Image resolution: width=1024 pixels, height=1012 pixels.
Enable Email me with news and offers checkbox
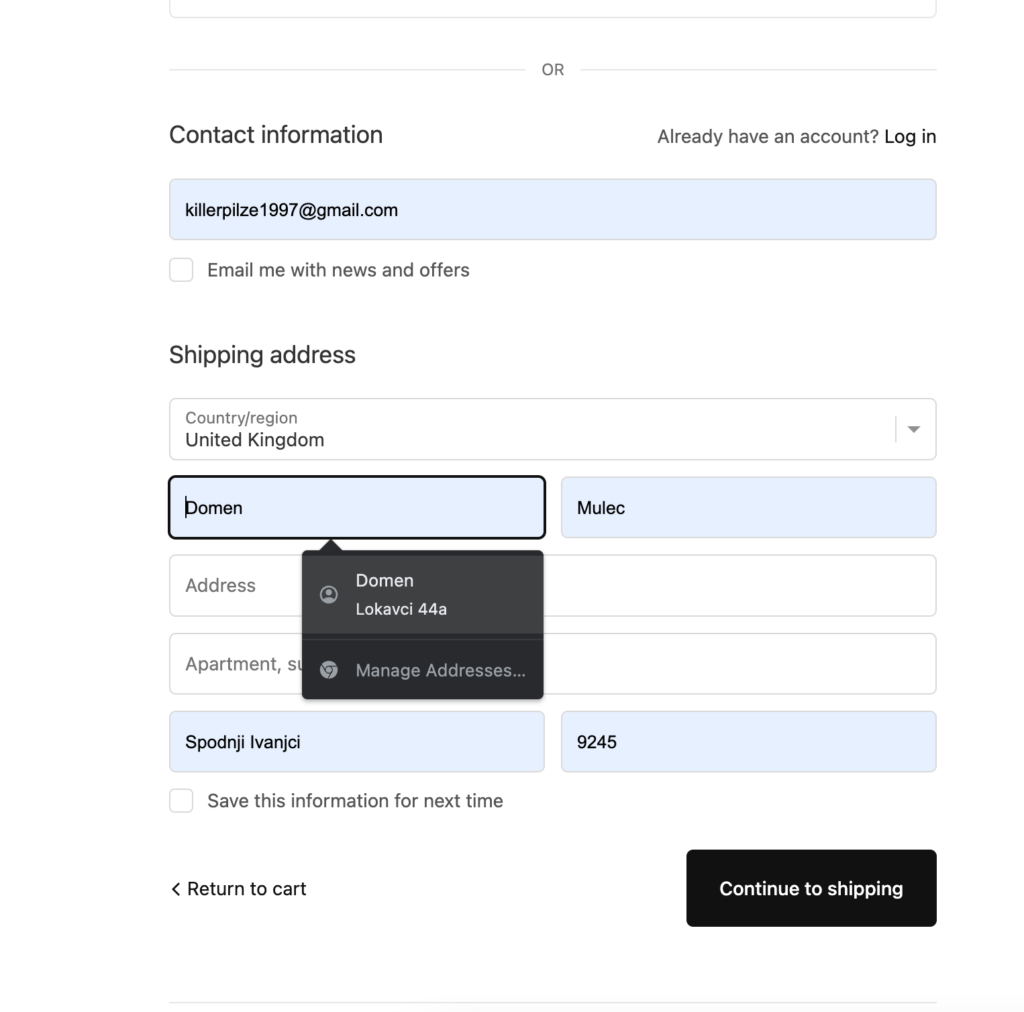(181, 270)
